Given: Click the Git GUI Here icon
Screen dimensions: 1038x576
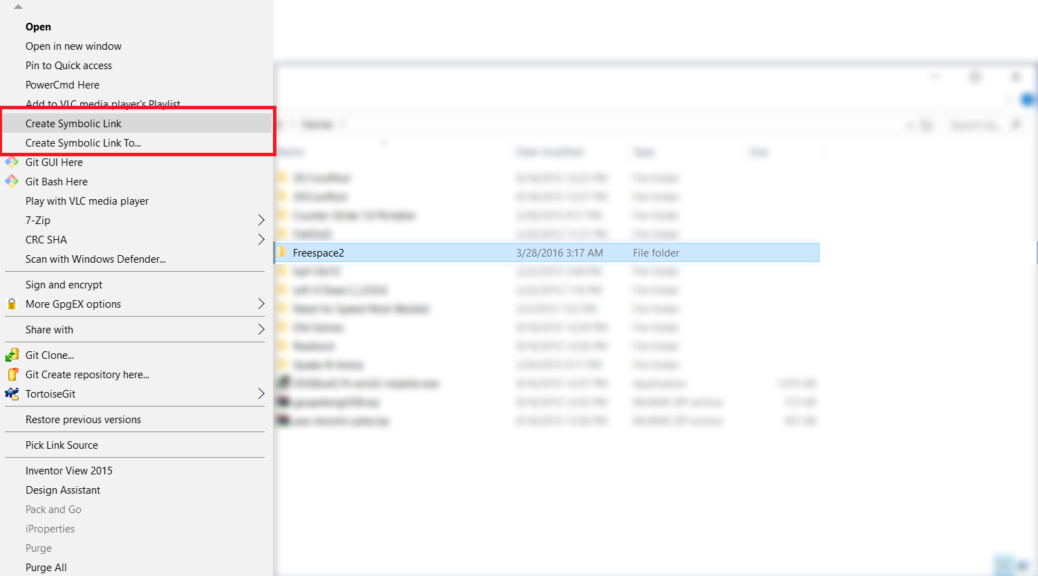Looking at the screenshot, I should click(12, 162).
